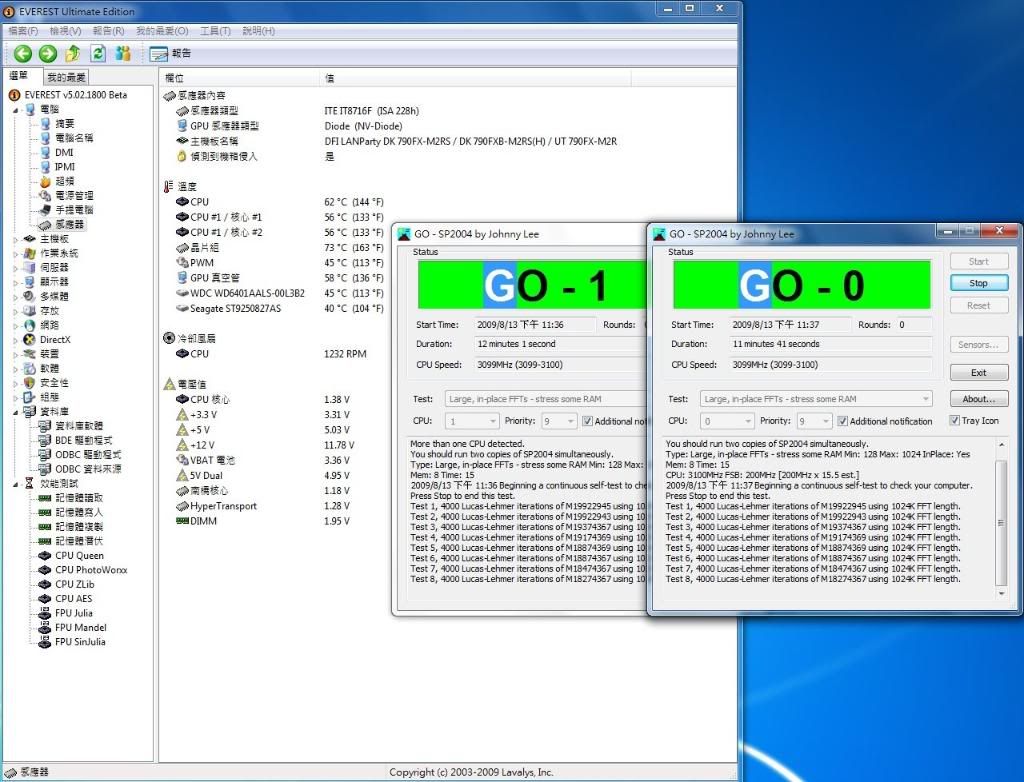Switch to the 我的最愛 favorites tab

(66, 77)
